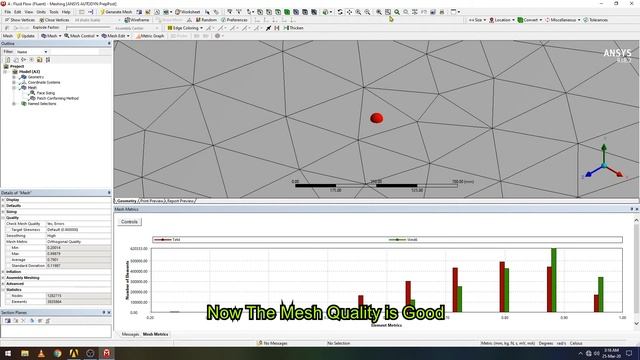This screenshot has width=640, height=360.
Task: Select Patch Conforming Method tree item
Action: coord(58,98)
